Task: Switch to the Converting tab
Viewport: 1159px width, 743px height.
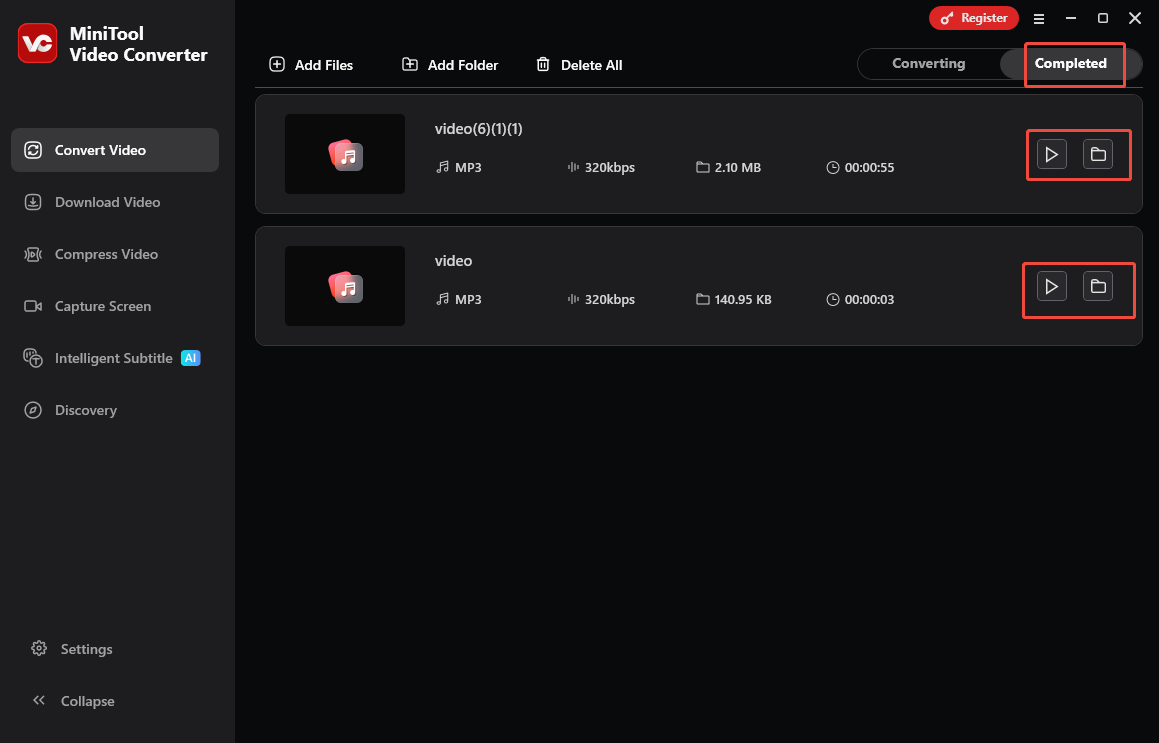Action: point(928,63)
